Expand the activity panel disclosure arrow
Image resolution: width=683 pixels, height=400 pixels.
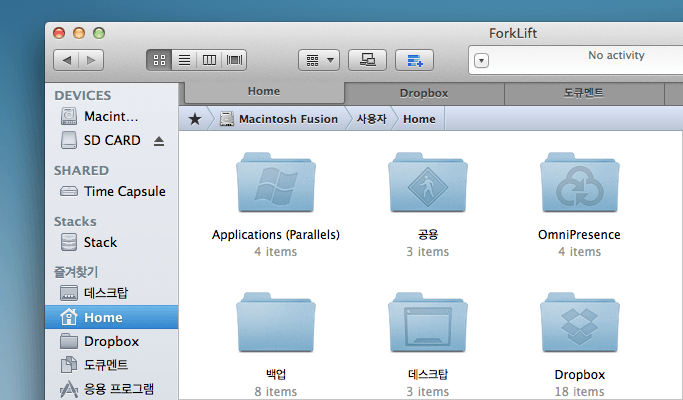pyautogui.click(x=481, y=60)
